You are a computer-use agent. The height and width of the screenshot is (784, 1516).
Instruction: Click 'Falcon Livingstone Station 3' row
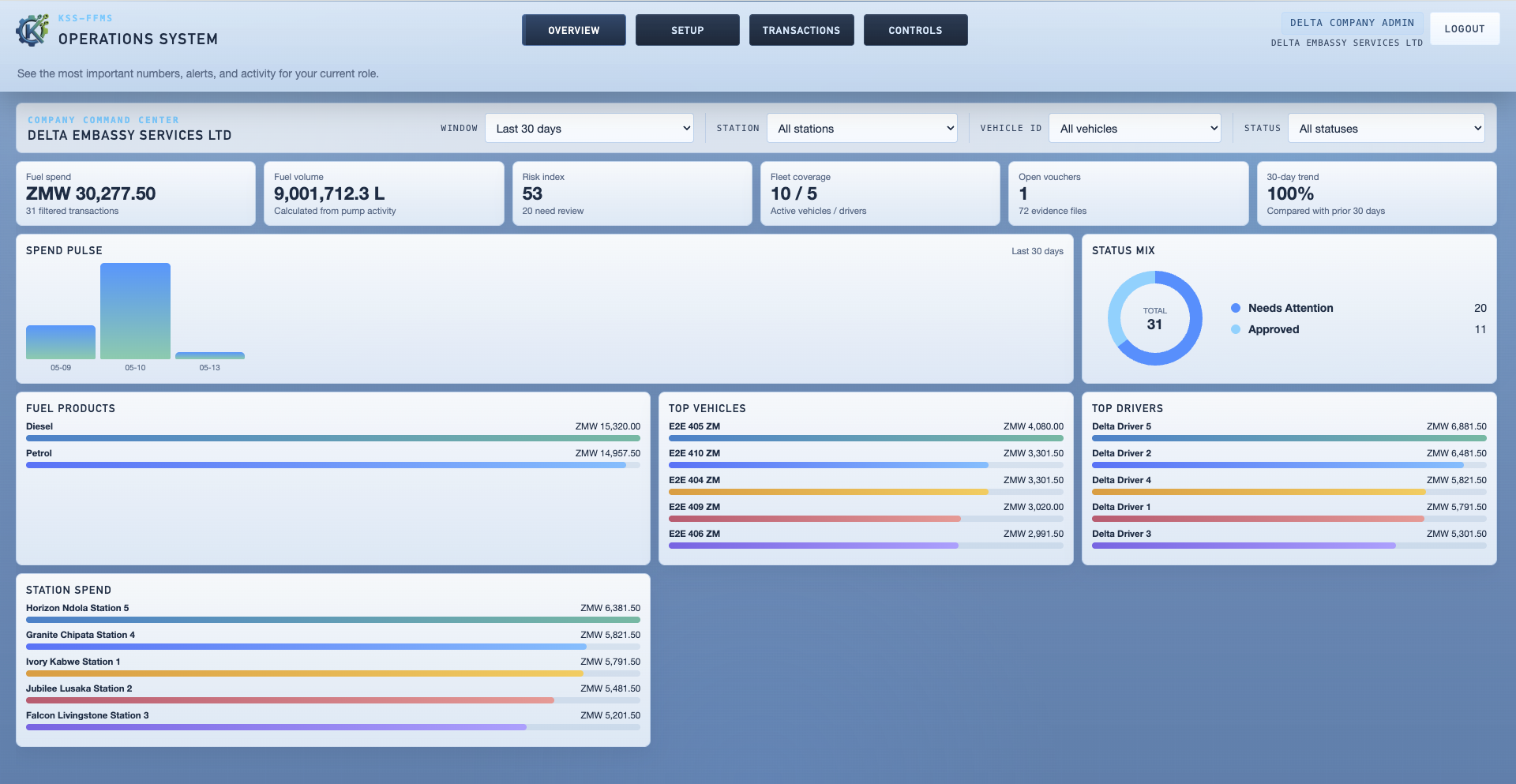(x=333, y=720)
